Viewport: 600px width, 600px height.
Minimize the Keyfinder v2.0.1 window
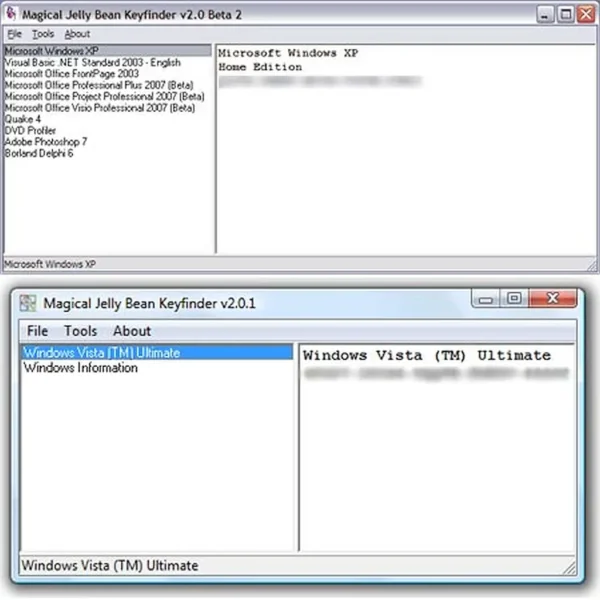(486, 298)
